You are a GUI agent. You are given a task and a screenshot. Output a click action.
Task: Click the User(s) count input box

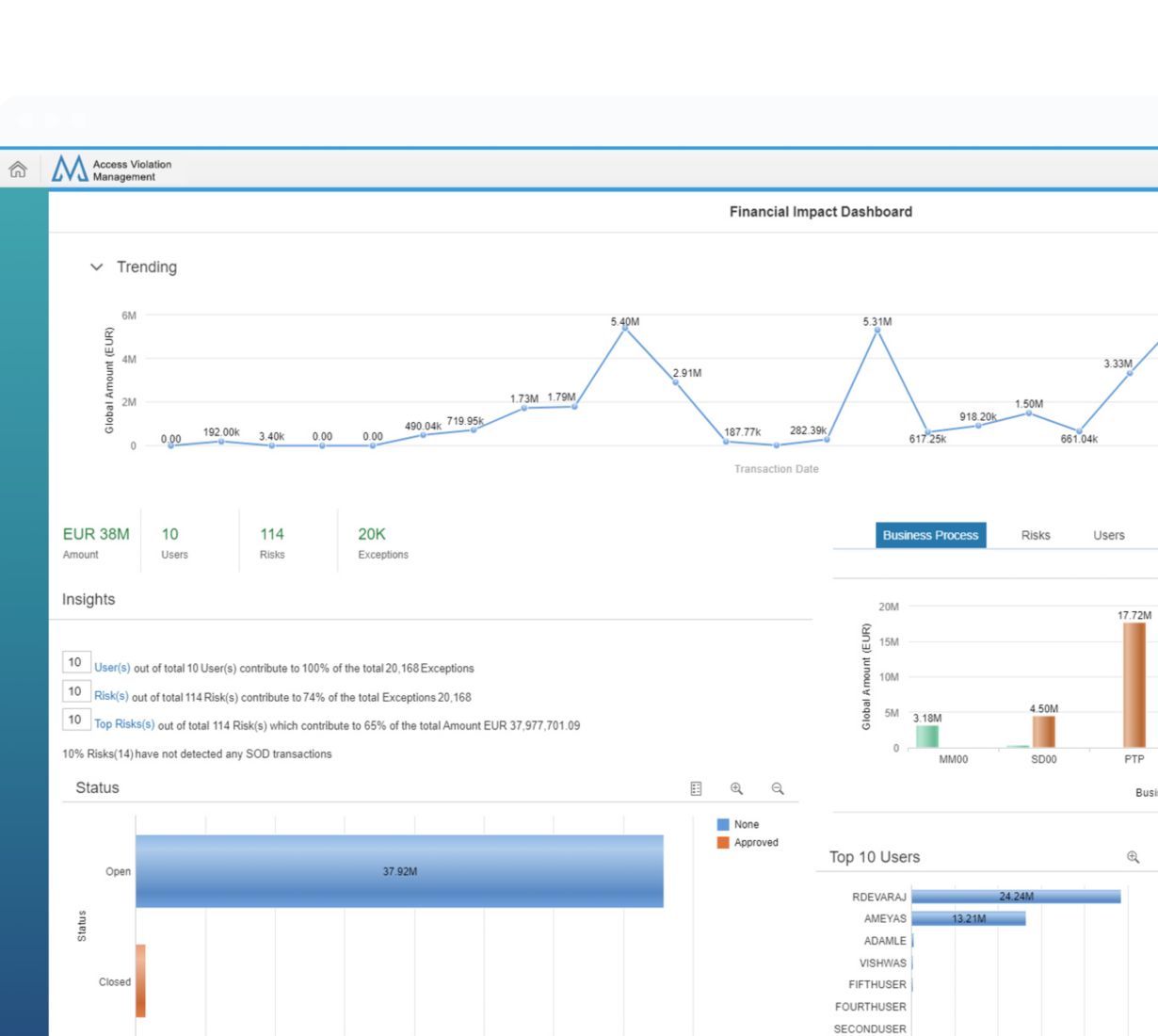click(x=75, y=662)
